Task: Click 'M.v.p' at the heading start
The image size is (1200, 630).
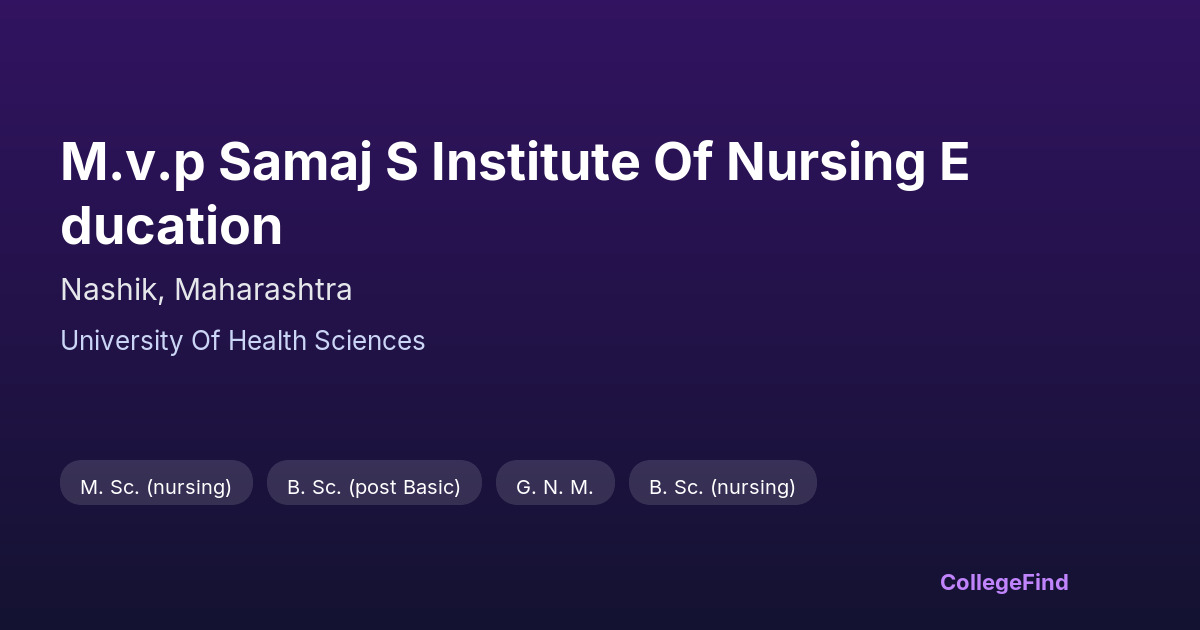Action: tap(132, 163)
